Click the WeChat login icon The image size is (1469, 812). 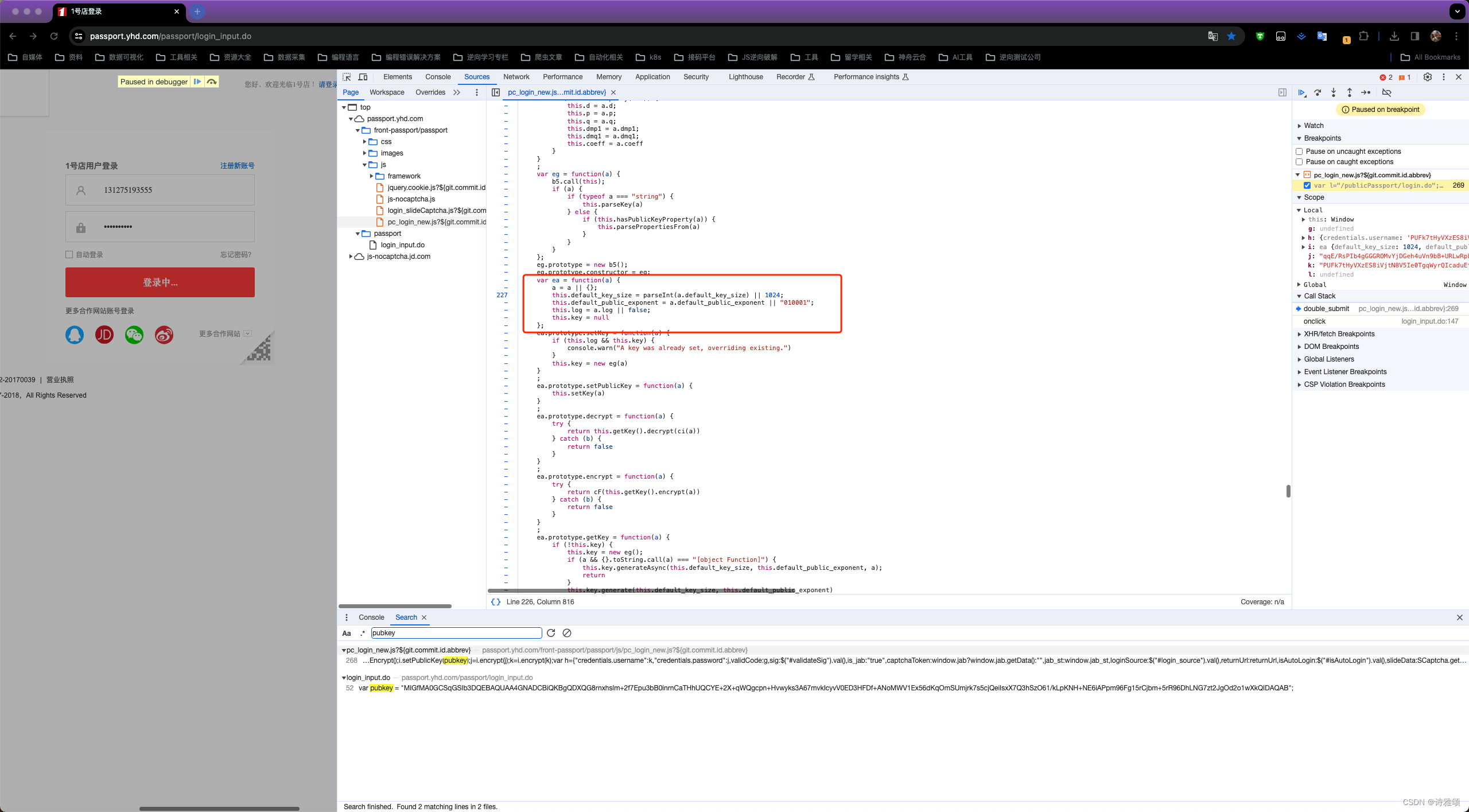pyautogui.click(x=134, y=335)
